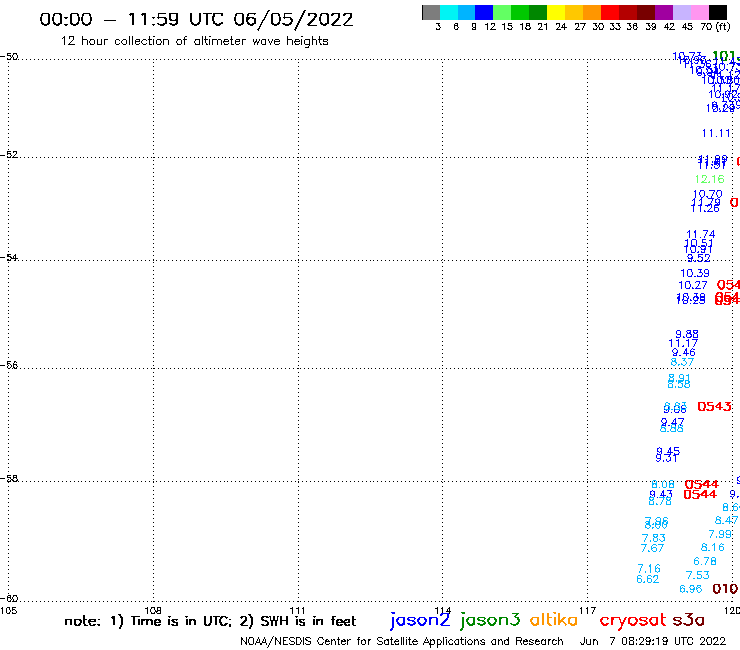Click the '7.99' wave height value
The image size is (740, 650).
click(720, 534)
